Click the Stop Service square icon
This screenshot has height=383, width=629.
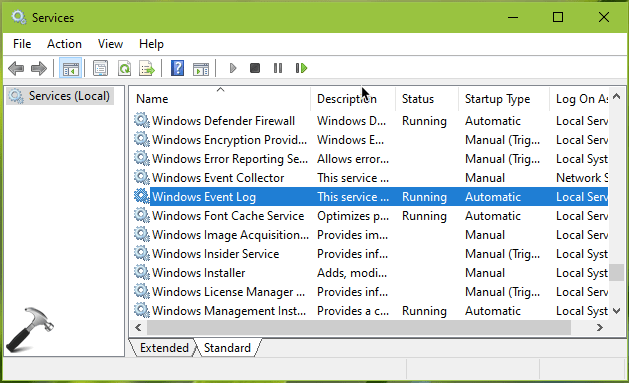(x=255, y=68)
